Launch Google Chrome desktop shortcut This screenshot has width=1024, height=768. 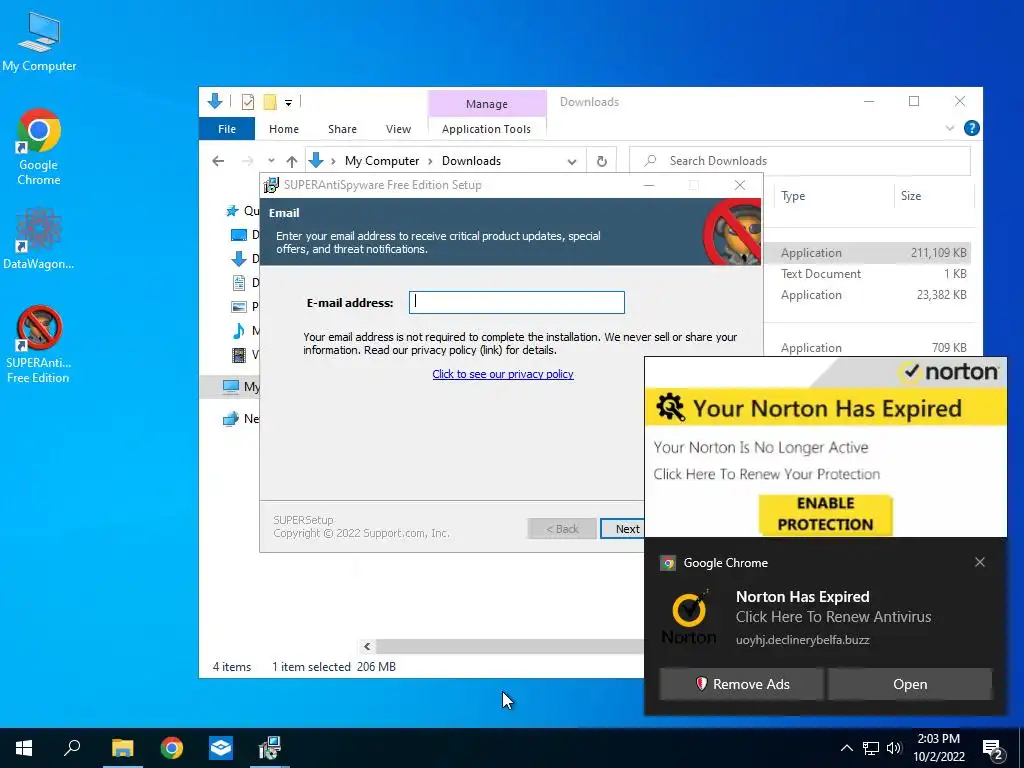[x=39, y=148]
